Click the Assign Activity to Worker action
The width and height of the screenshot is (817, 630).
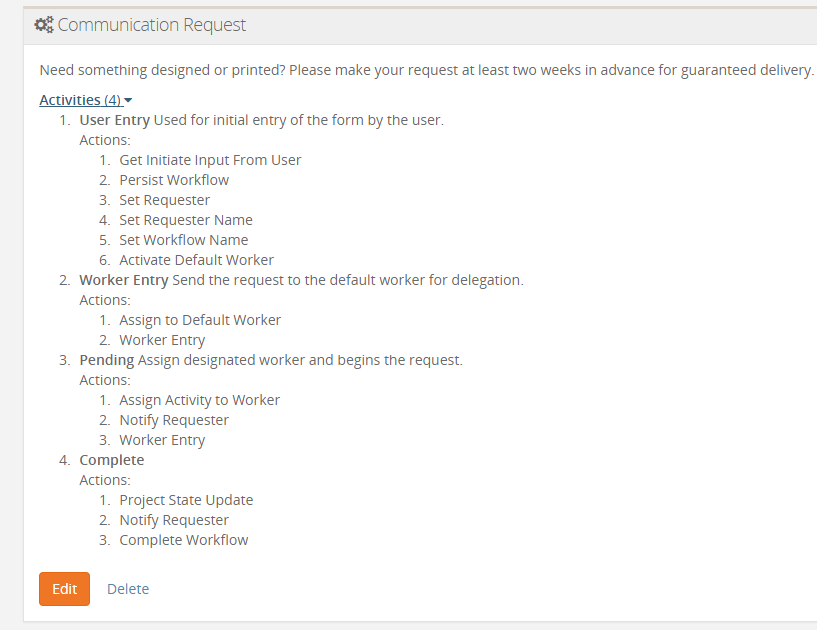(199, 400)
